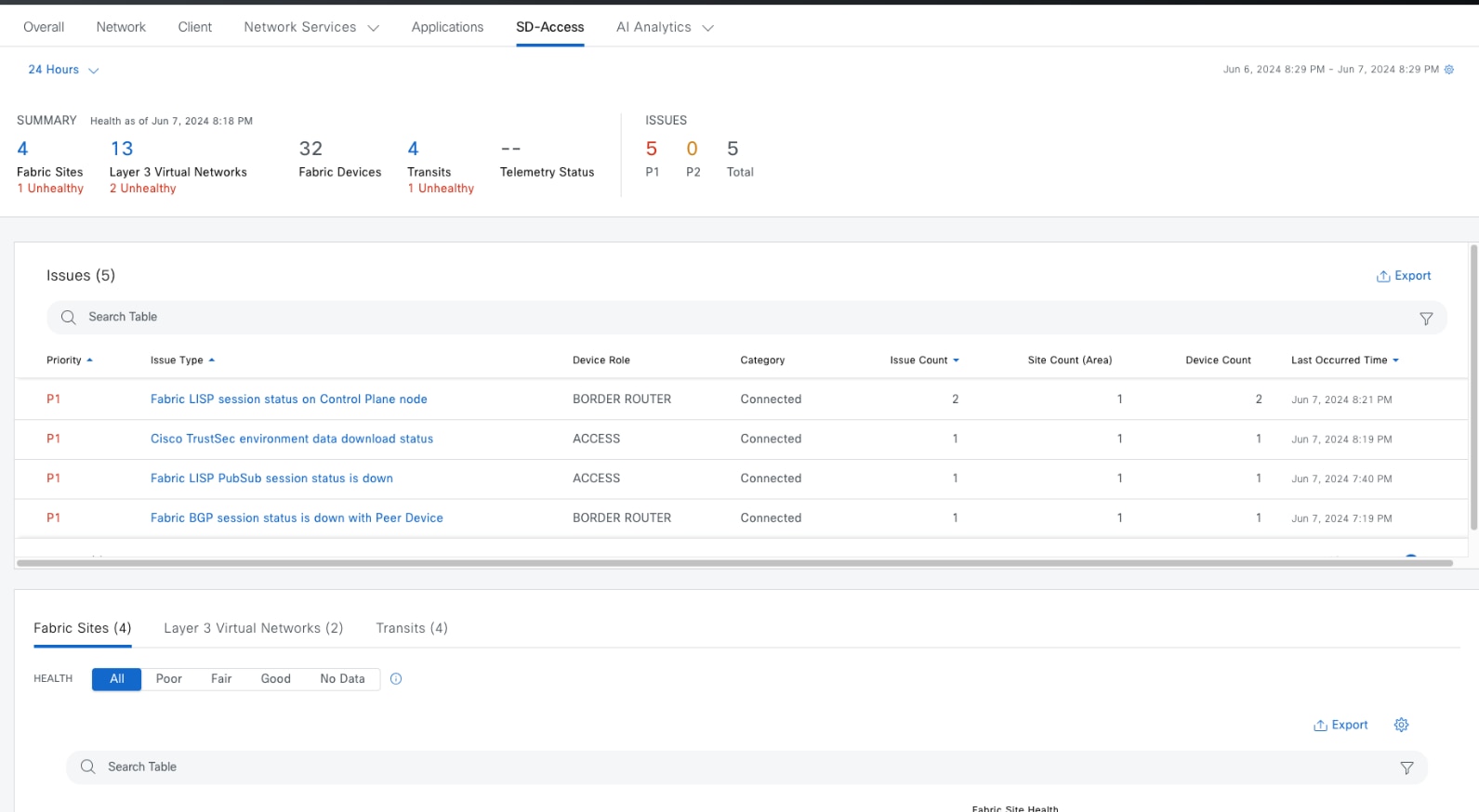
Task: Click the Fabric Sites filter funnel icon
Action: 1406,767
